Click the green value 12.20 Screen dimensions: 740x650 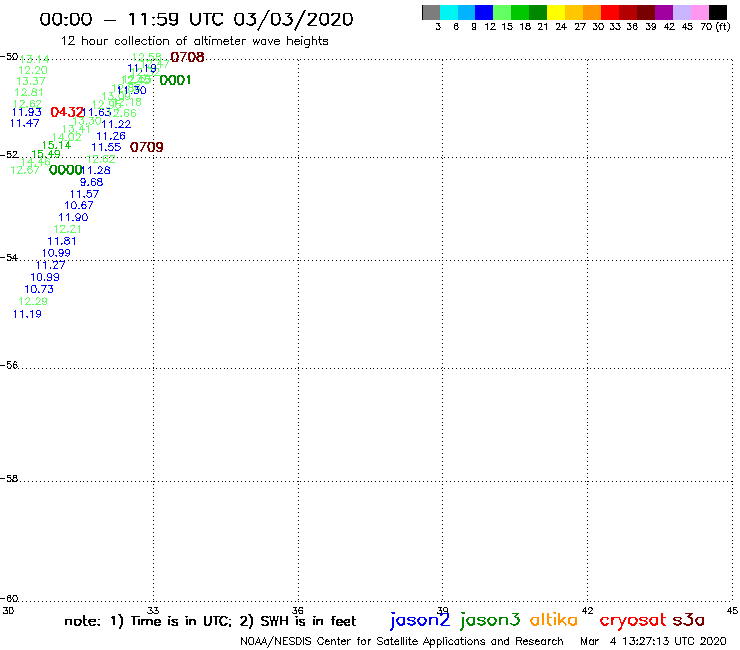pos(33,70)
